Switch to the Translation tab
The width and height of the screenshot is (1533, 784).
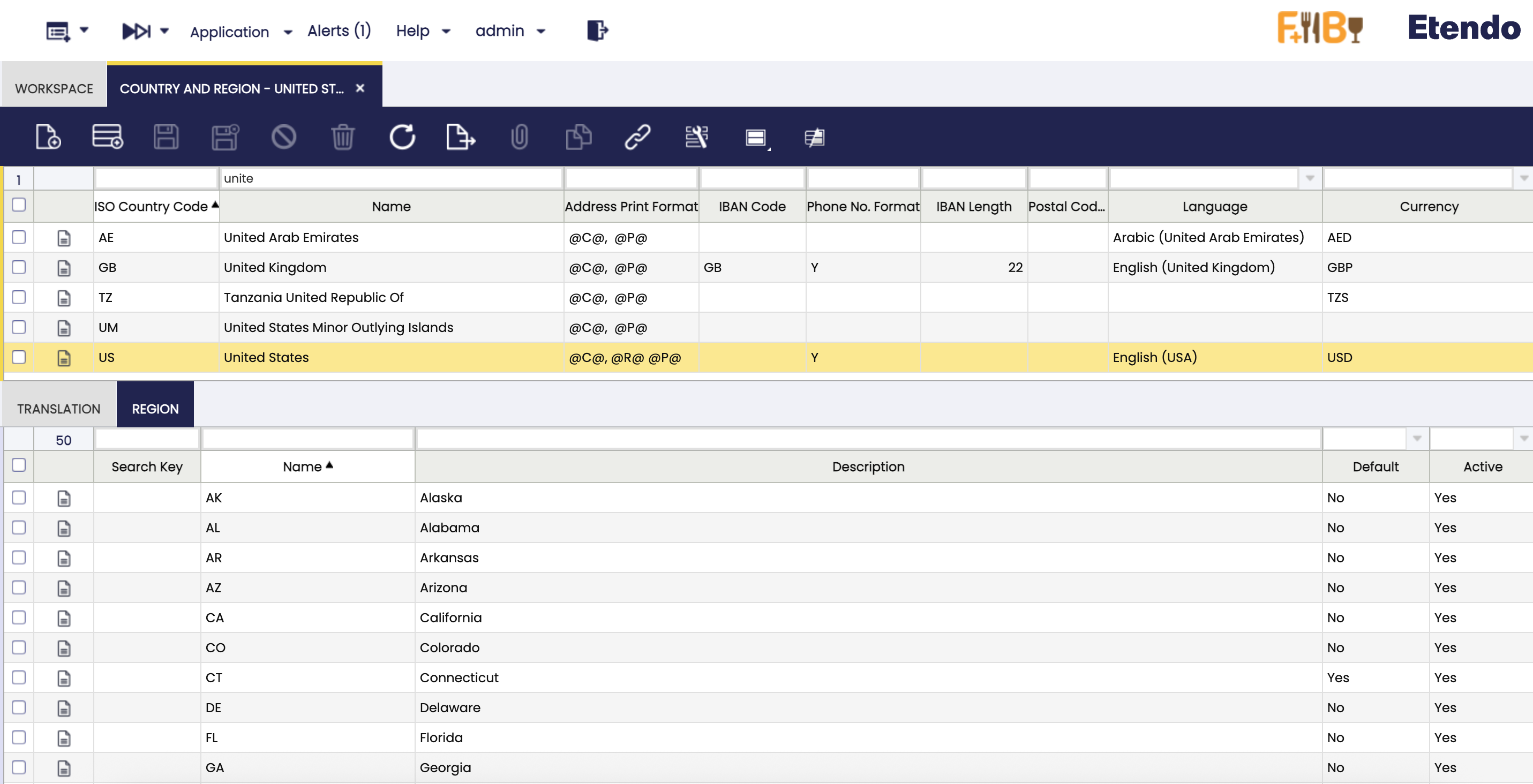point(58,409)
